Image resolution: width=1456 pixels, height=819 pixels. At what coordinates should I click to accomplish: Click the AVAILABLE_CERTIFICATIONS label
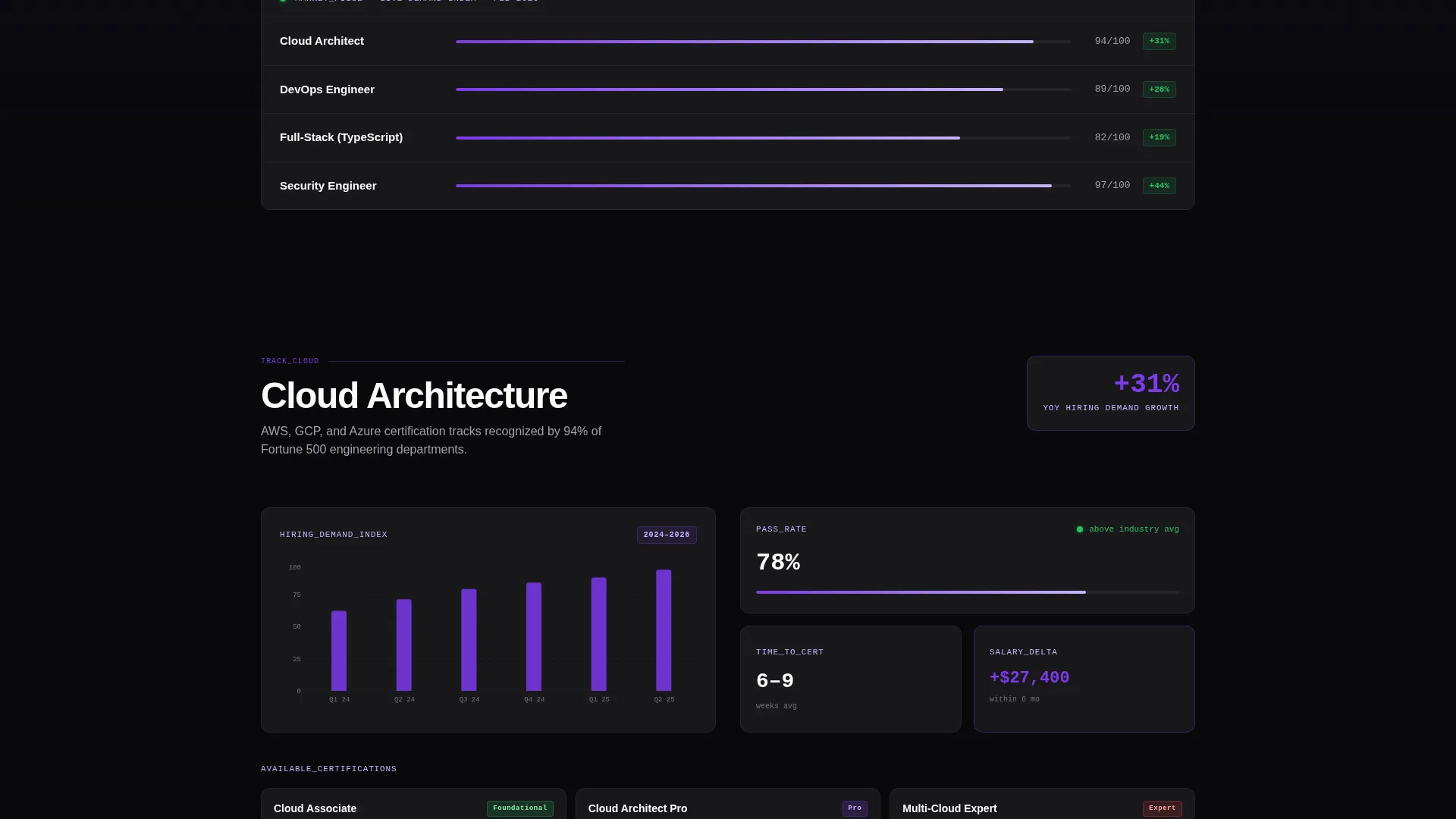tap(328, 769)
